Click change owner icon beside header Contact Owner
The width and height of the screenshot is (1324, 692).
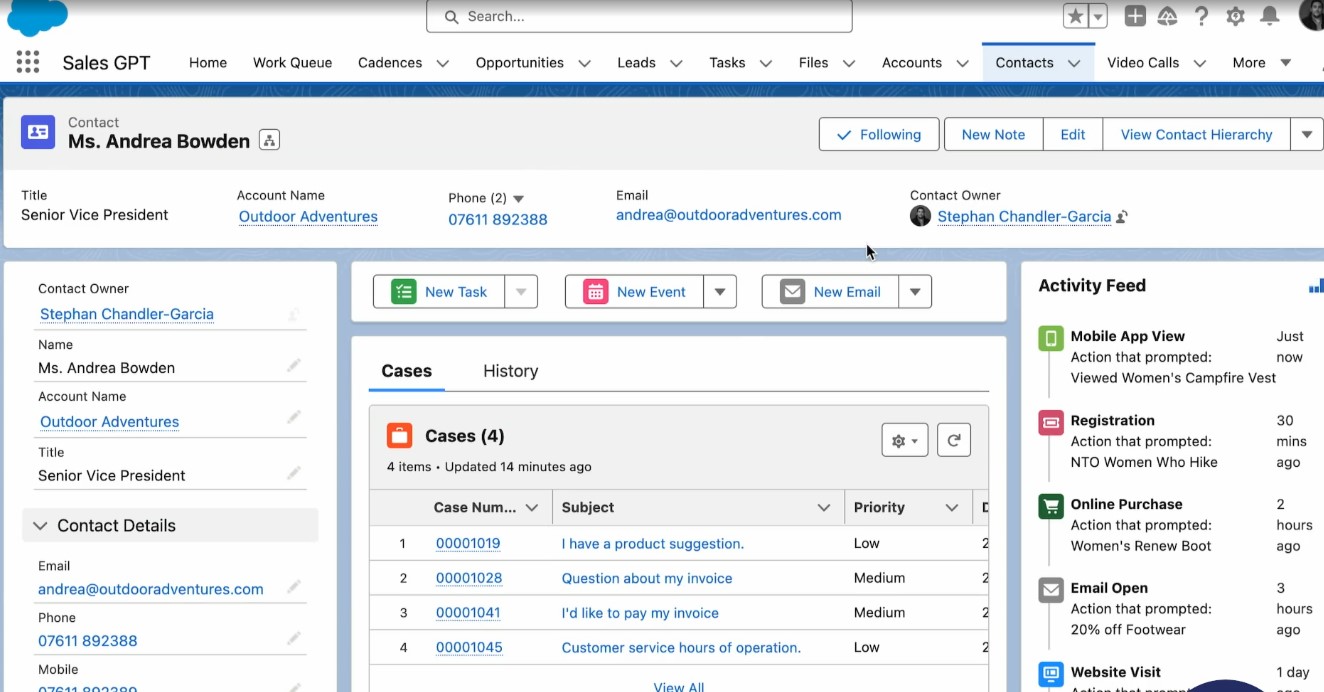point(1122,217)
